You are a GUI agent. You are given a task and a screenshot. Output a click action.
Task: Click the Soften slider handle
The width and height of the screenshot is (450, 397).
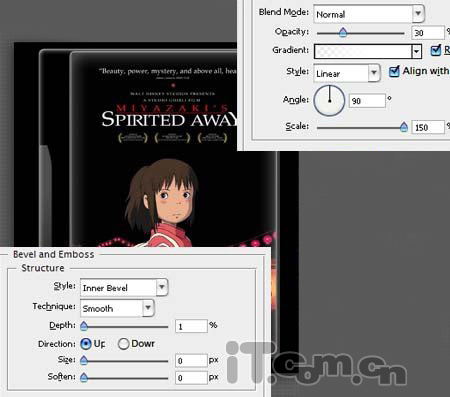point(84,378)
